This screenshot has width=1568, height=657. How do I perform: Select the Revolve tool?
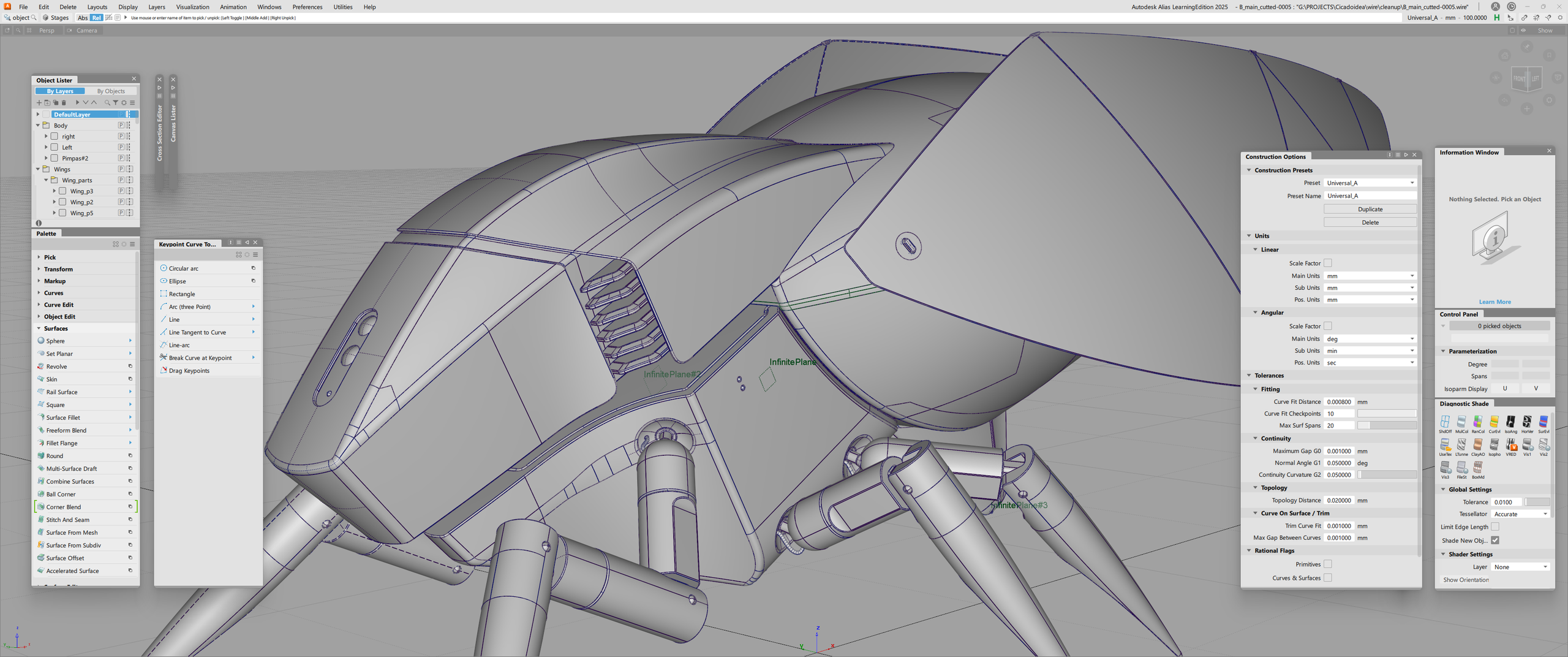pyautogui.click(x=56, y=366)
